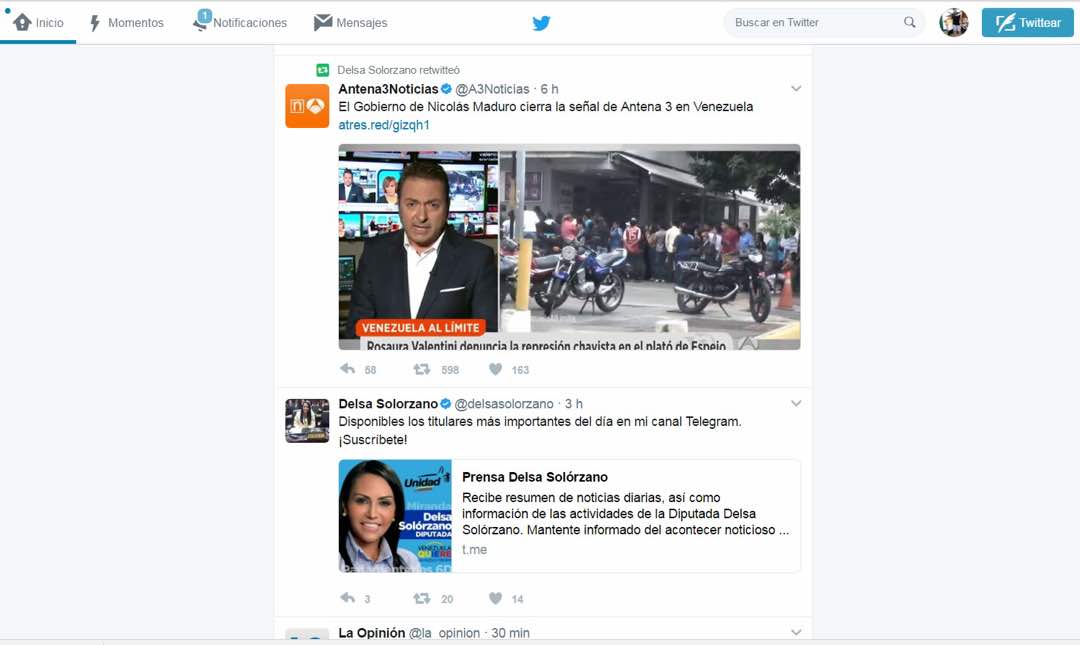Open the La Opinión account name

tap(371, 633)
